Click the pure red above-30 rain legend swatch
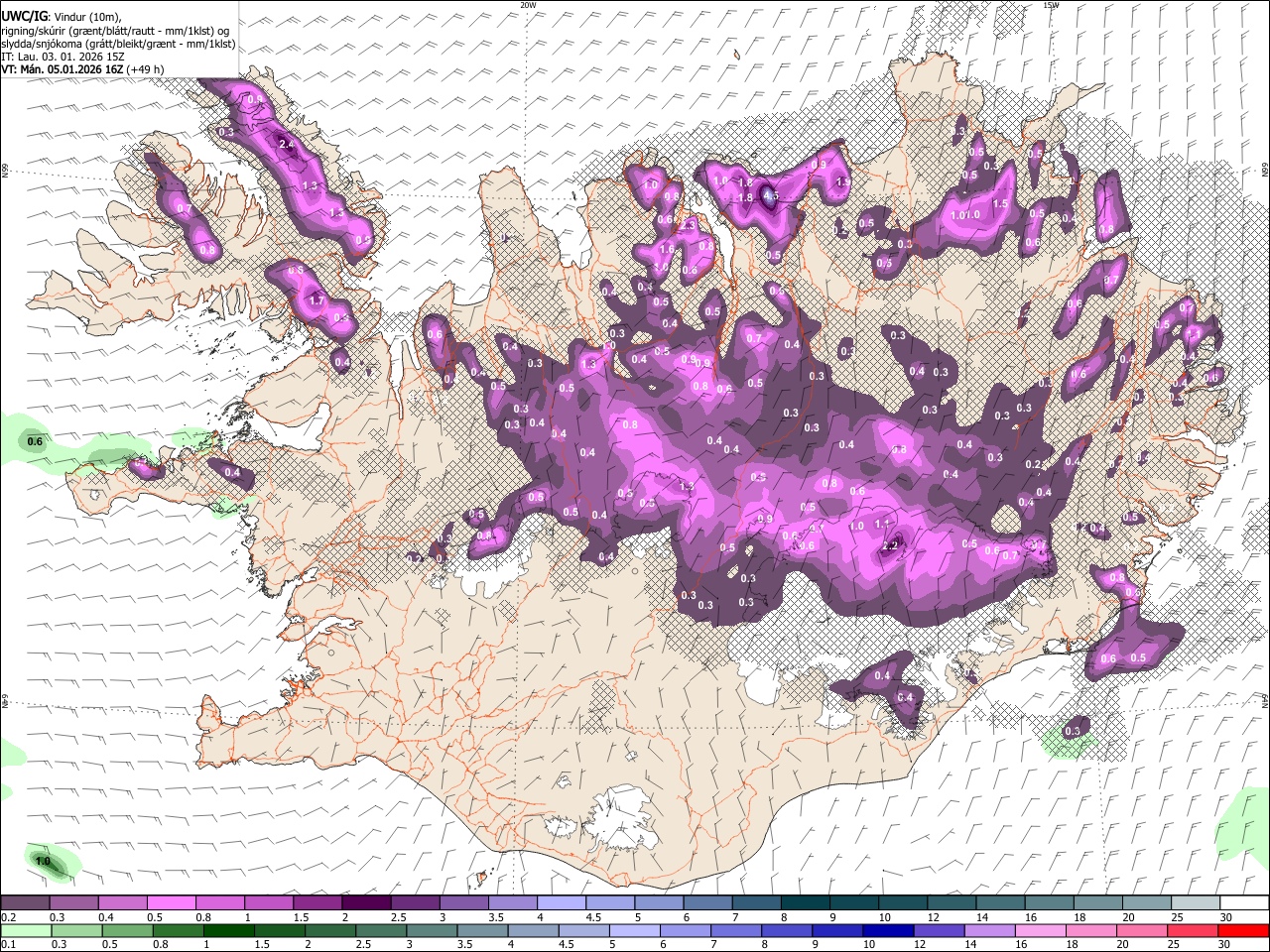Screen dimensions: 1270x952 pyautogui.click(x=1243, y=930)
